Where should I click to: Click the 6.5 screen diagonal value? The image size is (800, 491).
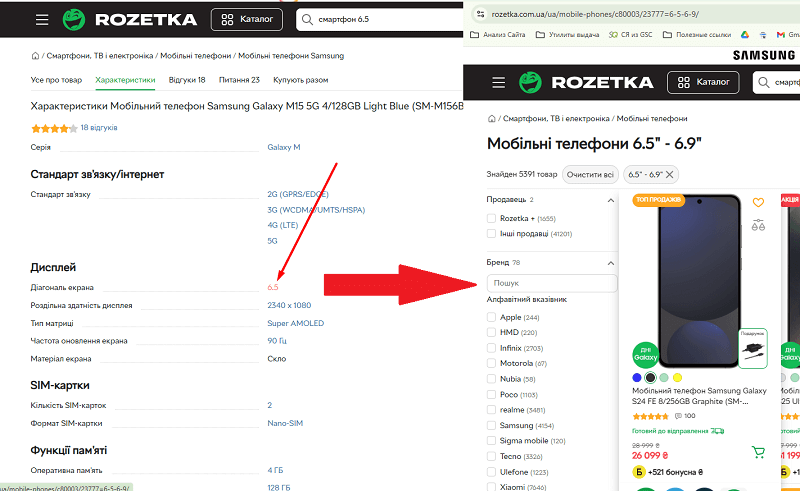(x=273, y=287)
